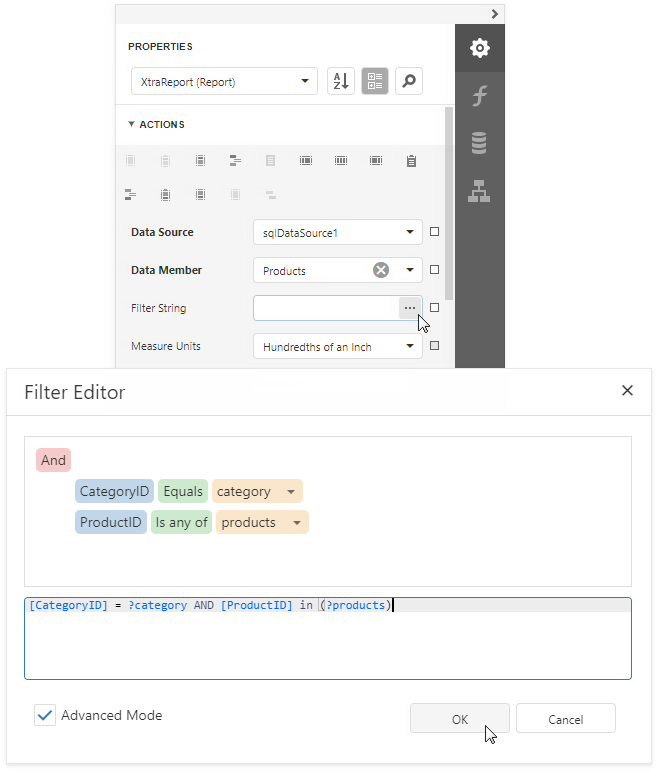Click the vertical-stripes band action icon
This screenshot has height=772, width=658.
pyautogui.click(x=341, y=161)
